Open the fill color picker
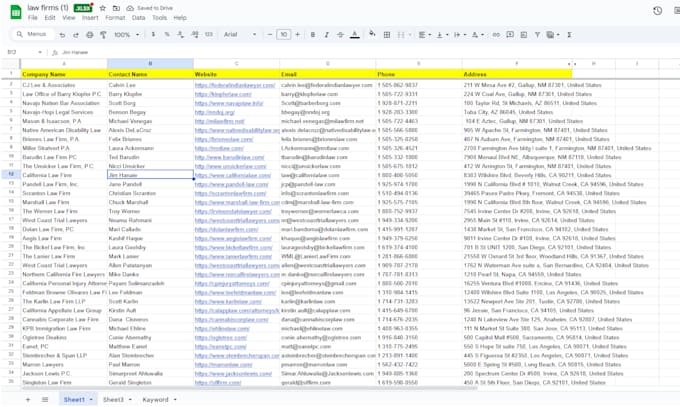 tap(372, 34)
